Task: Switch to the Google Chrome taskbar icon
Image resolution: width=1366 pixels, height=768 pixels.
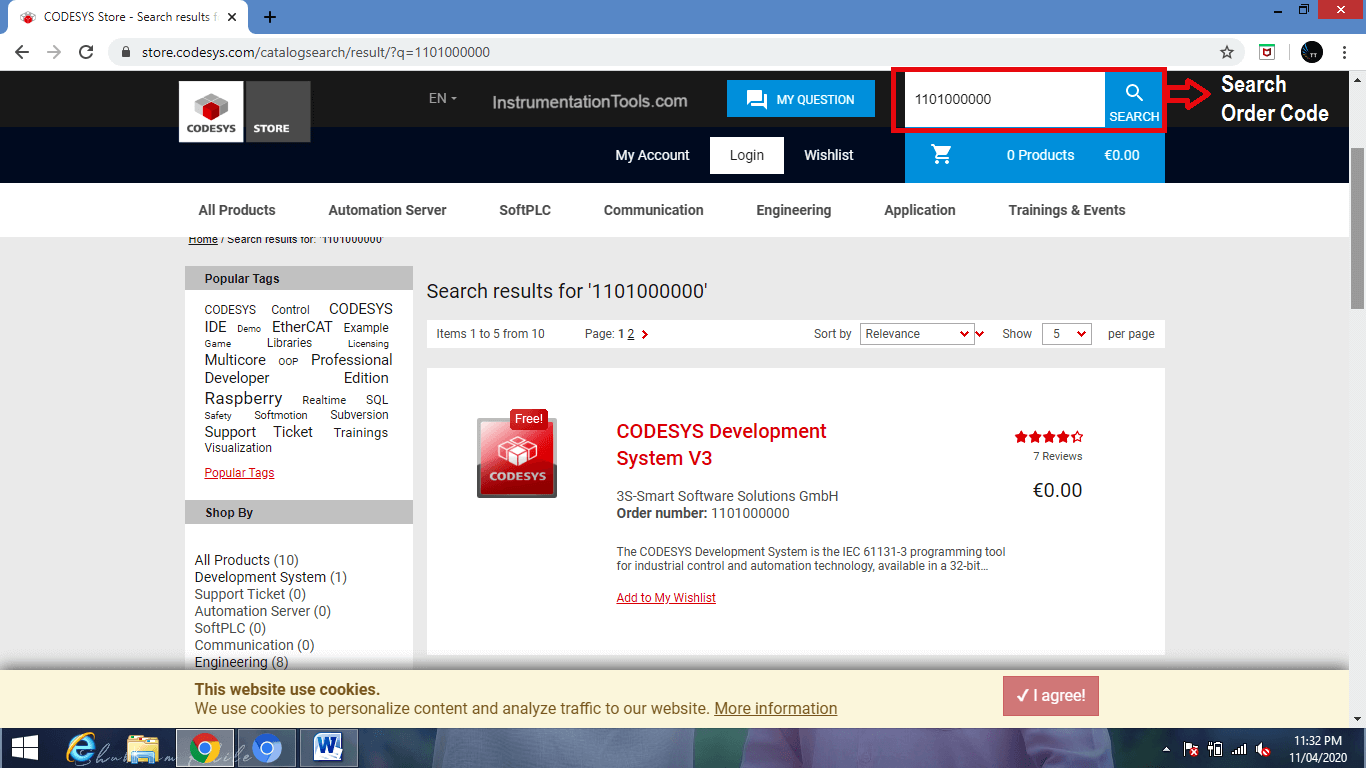Action: click(x=205, y=748)
